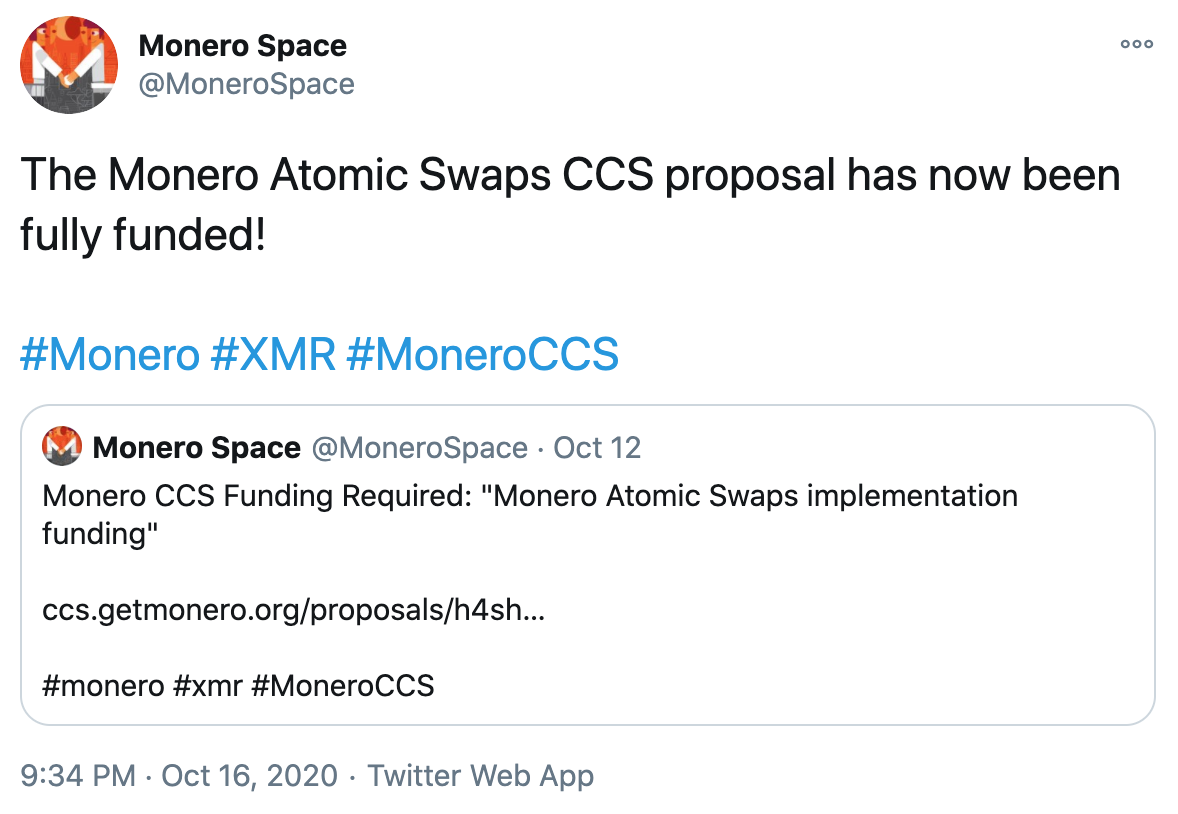
Task: Click the Monero Space display name
Action: click(x=244, y=45)
